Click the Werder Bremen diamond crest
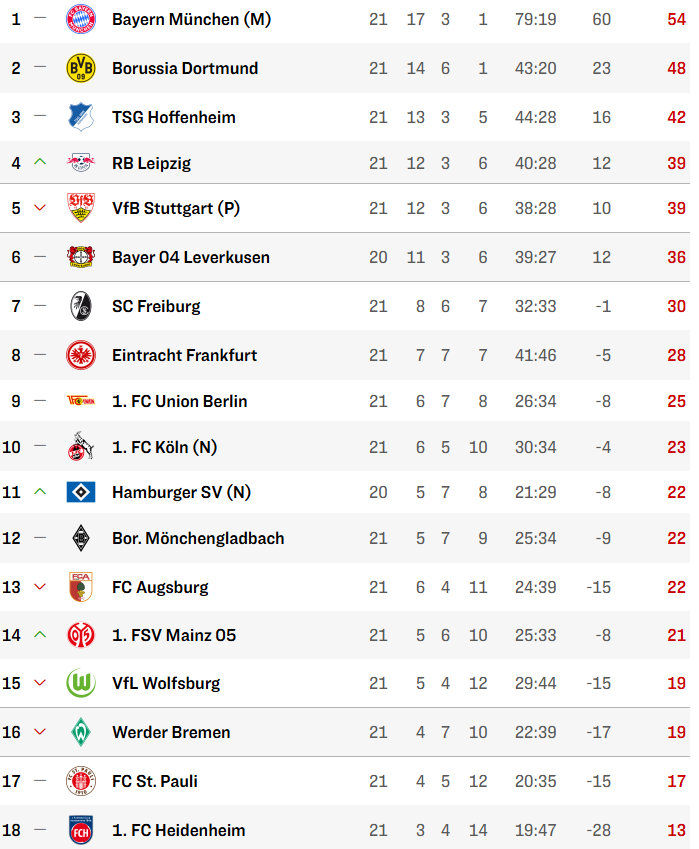Screen dimensions: 699x849 81,732
